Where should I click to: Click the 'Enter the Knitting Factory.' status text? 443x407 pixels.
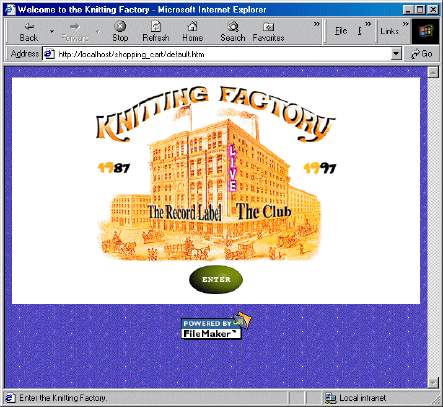(63, 398)
